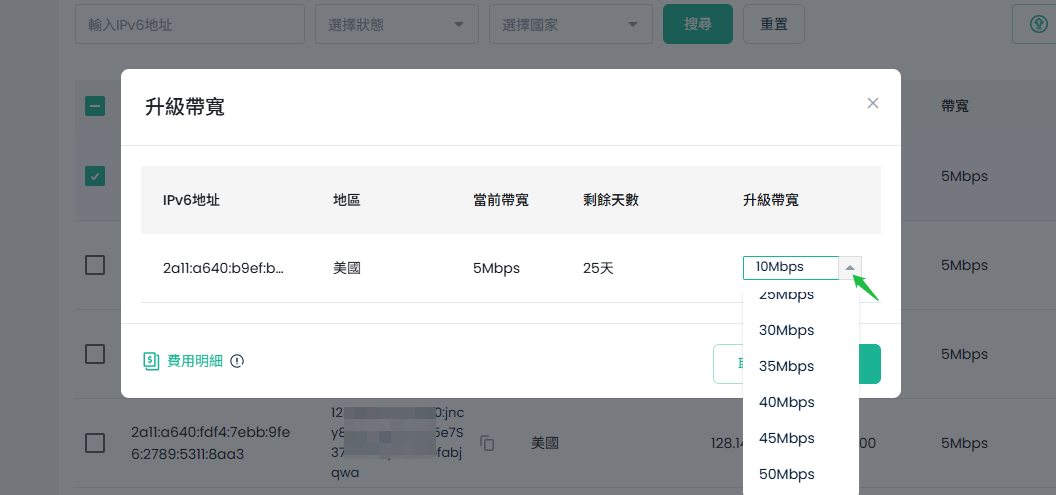Tick the unchecked checkbox just below the checked row
Image resolution: width=1056 pixels, height=495 pixels.
pos(95,265)
